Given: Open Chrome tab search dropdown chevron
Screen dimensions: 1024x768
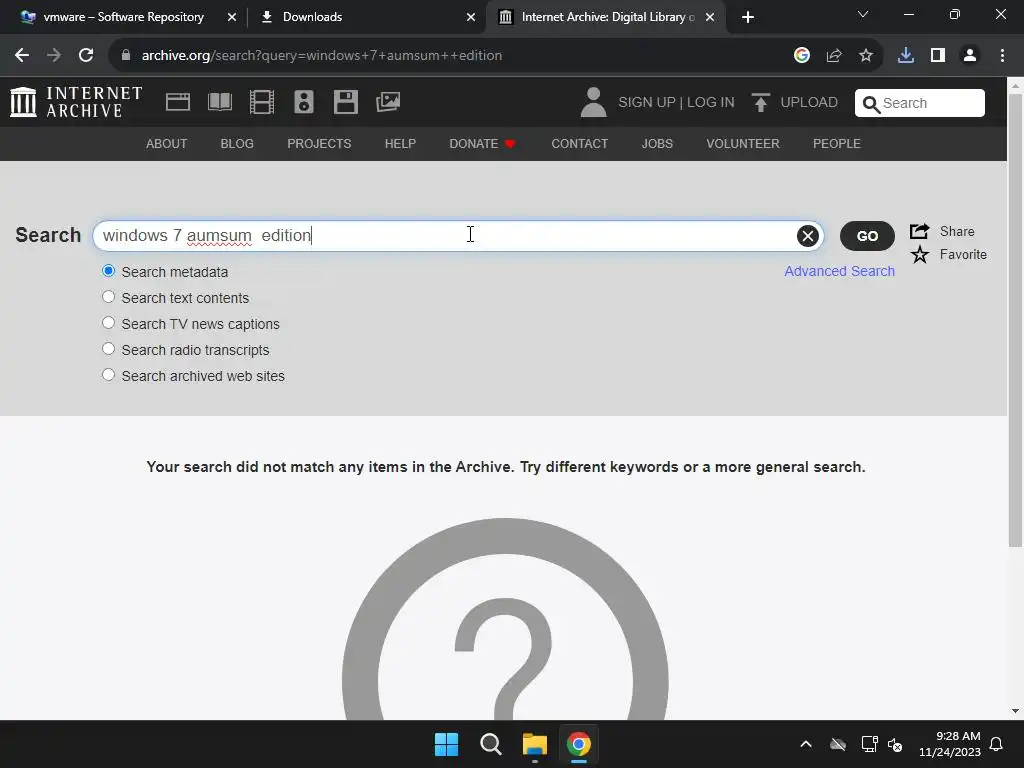Looking at the screenshot, I should click(x=863, y=14).
